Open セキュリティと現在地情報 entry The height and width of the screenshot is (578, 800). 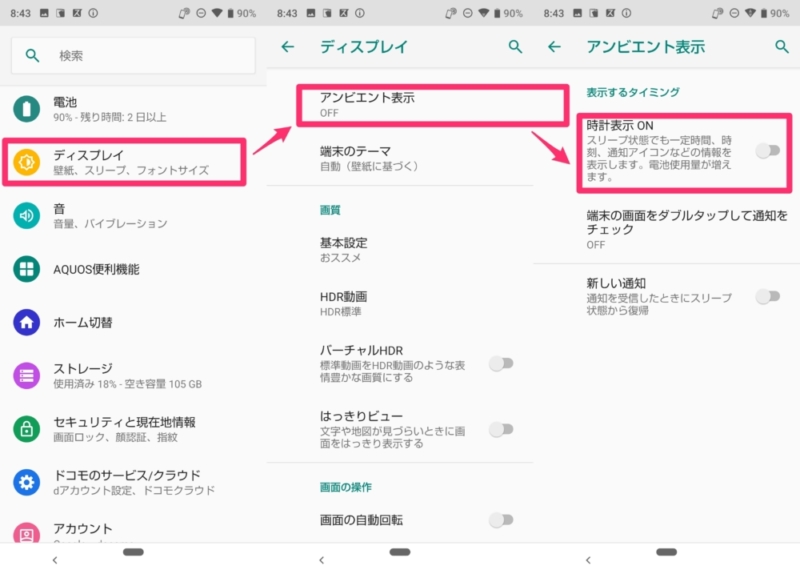tap(133, 429)
